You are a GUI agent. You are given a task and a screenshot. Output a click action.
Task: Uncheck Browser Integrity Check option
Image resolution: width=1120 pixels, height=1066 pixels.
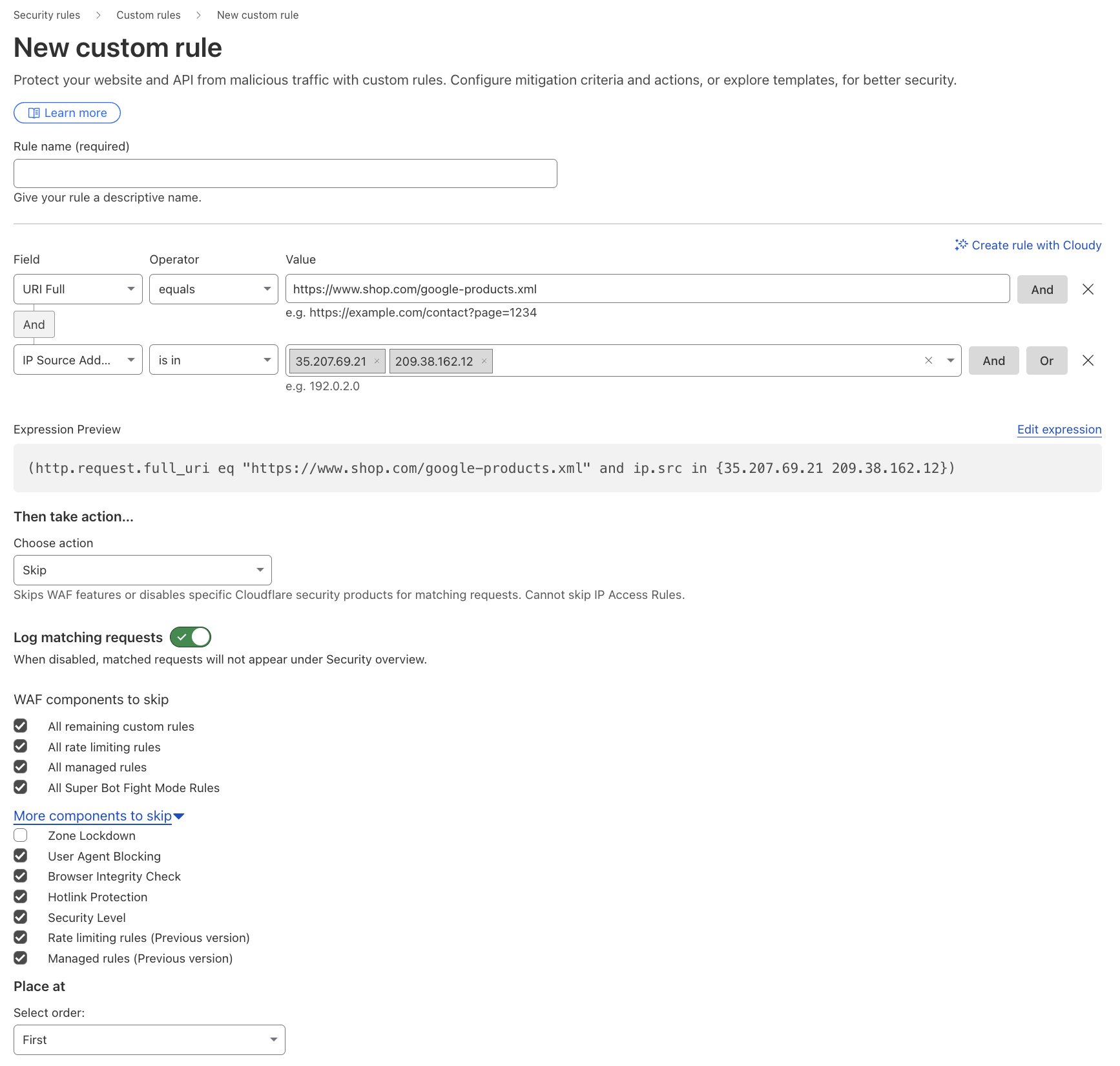[x=21, y=876]
